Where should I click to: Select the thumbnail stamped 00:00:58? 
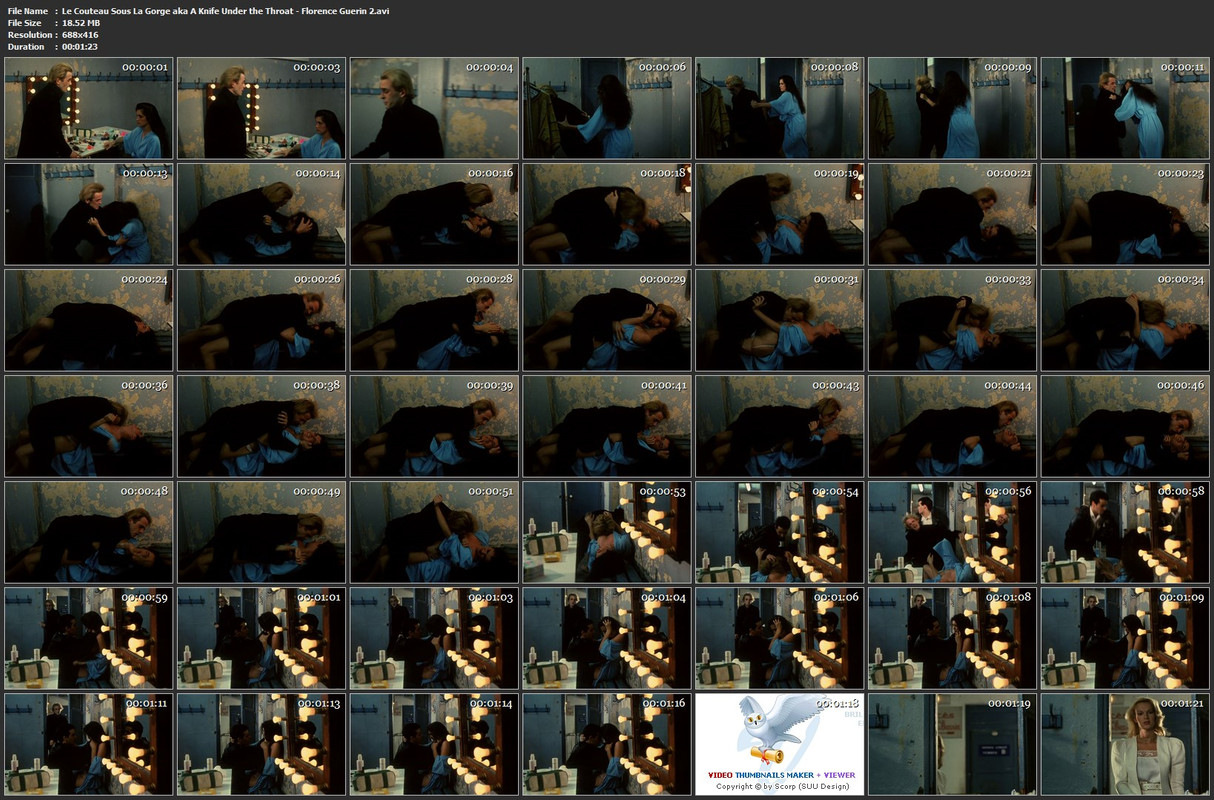point(1125,532)
